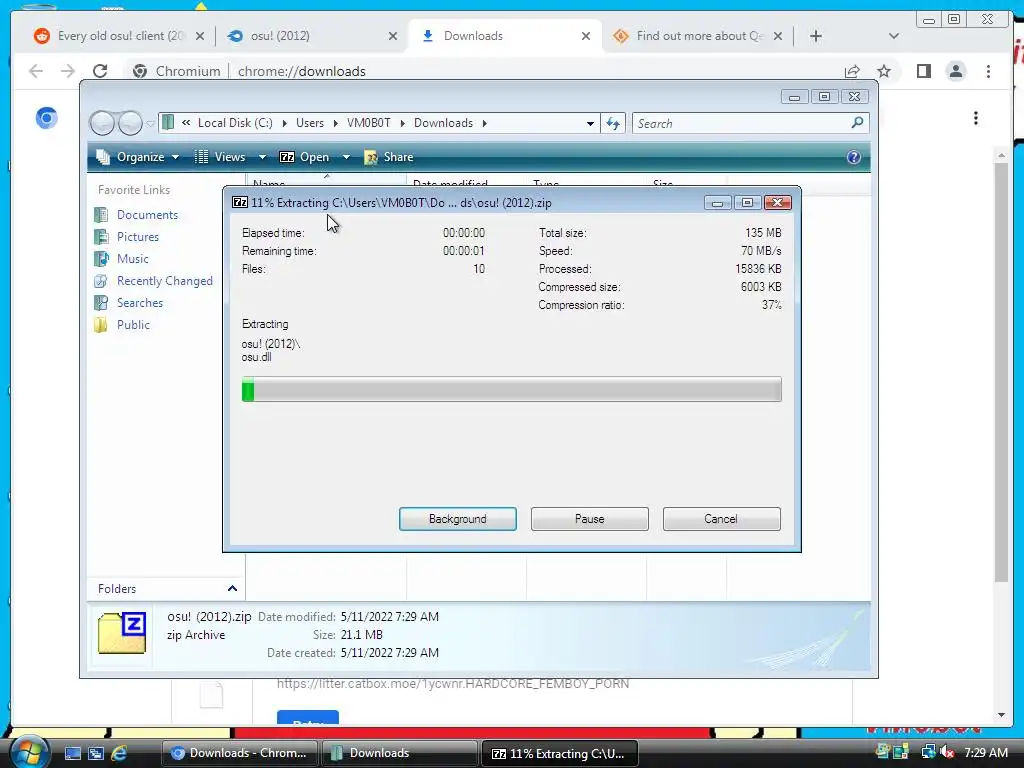Image resolution: width=1024 pixels, height=768 pixels.
Task: Click the Music folder icon
Action: tap(101, 259)
